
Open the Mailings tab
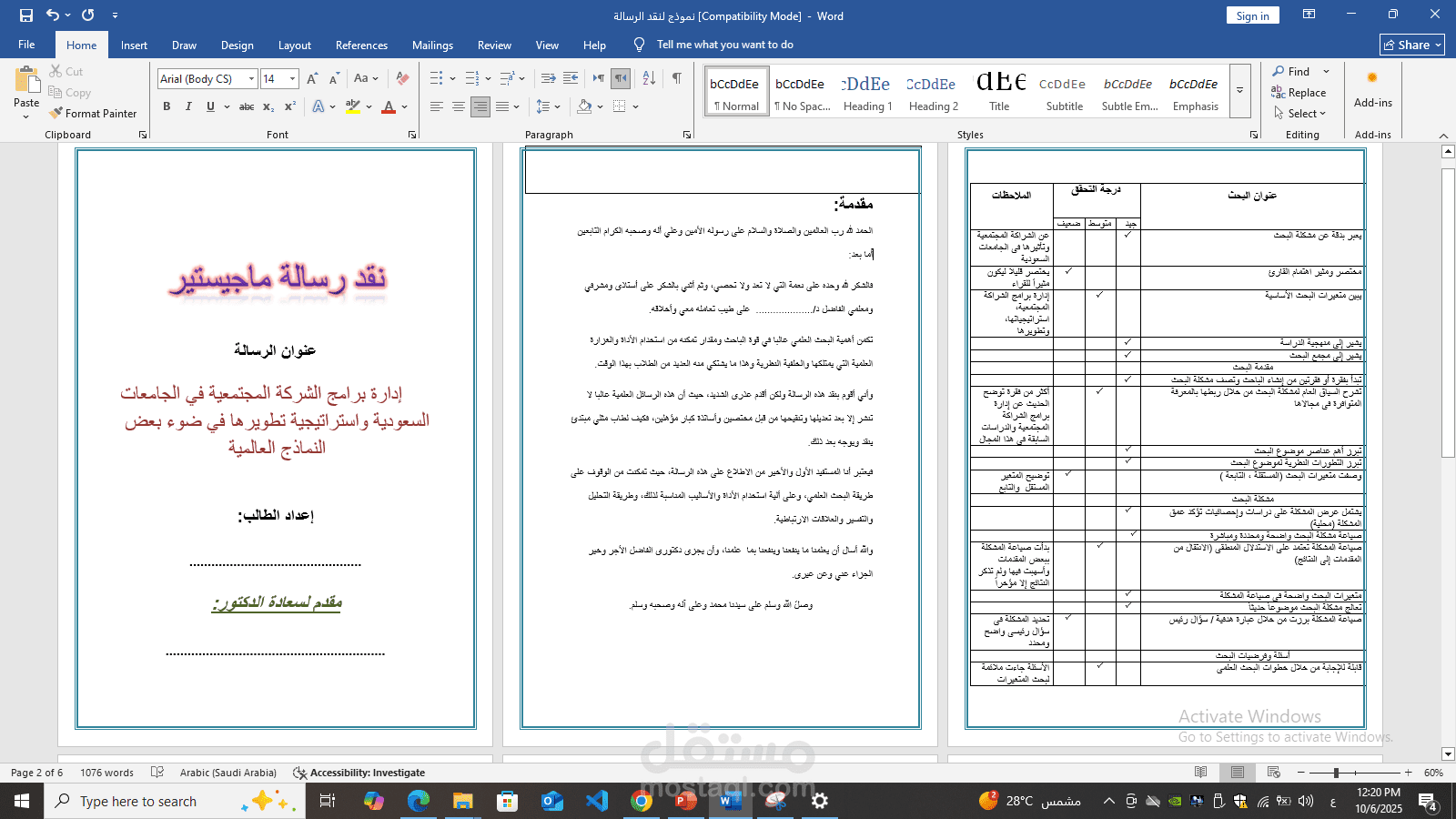[432, 45]
